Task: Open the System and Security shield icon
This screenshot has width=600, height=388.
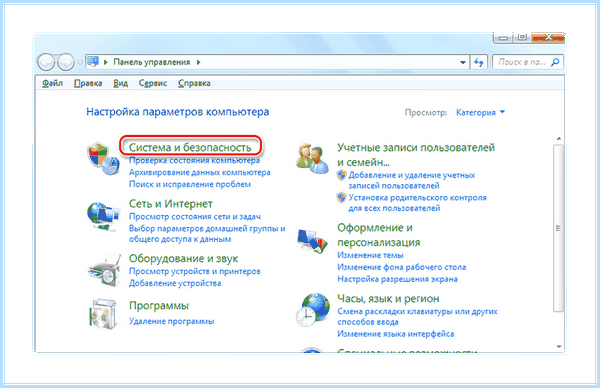Action: point(103,159)
